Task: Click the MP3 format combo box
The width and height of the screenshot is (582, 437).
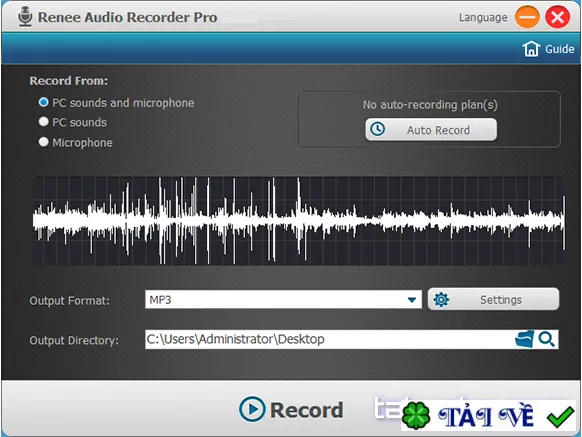Action: tap(283, 300)
